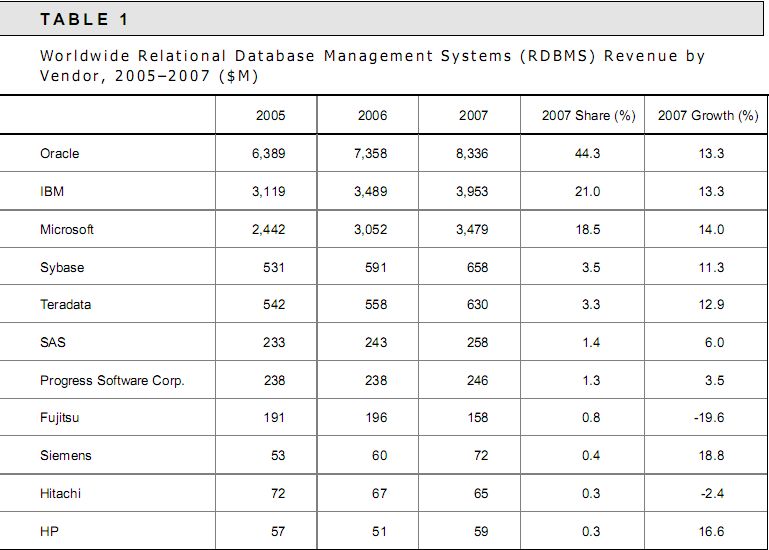Select Teradata's 2007 value '630'
Image resolution: width=769 pixels, height=550 pixels.
(x=478, y=305)
